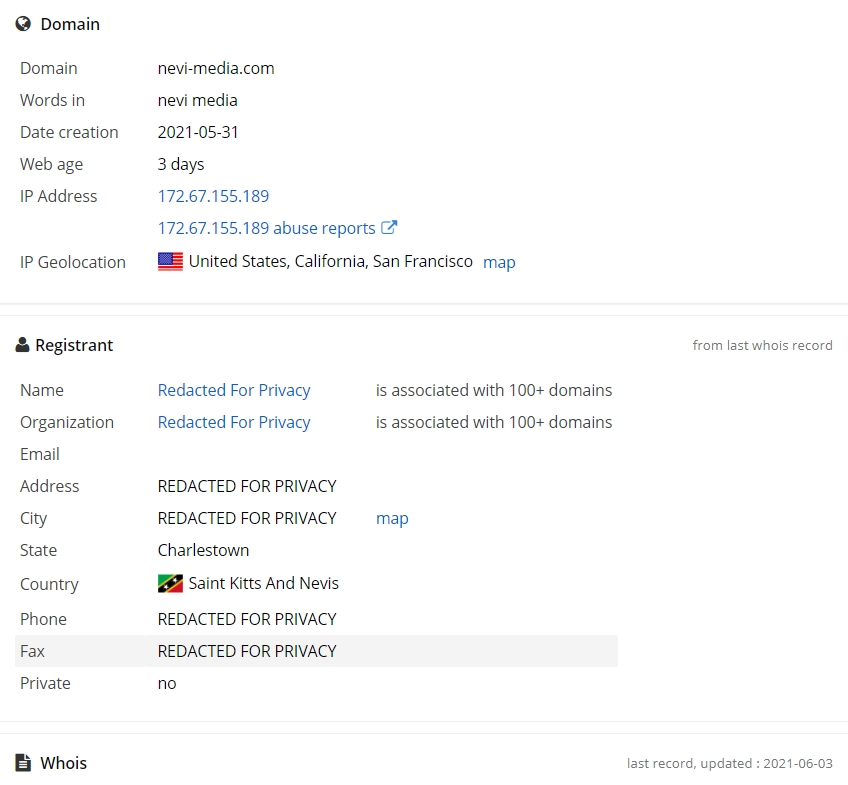Click the globe icon beside Domain heading

pos(23,24)
